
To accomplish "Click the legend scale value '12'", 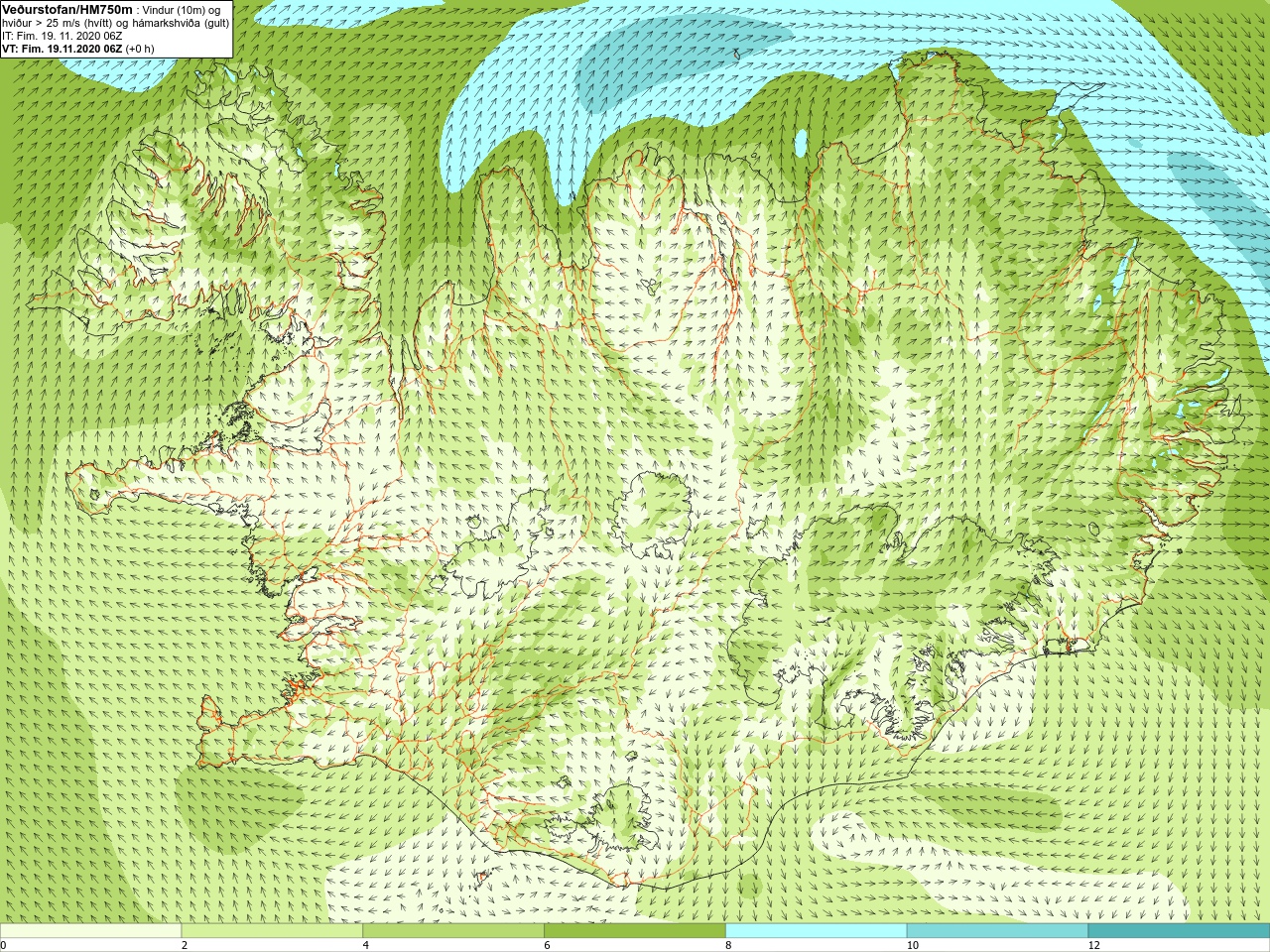I will [x=1094, y=945].
